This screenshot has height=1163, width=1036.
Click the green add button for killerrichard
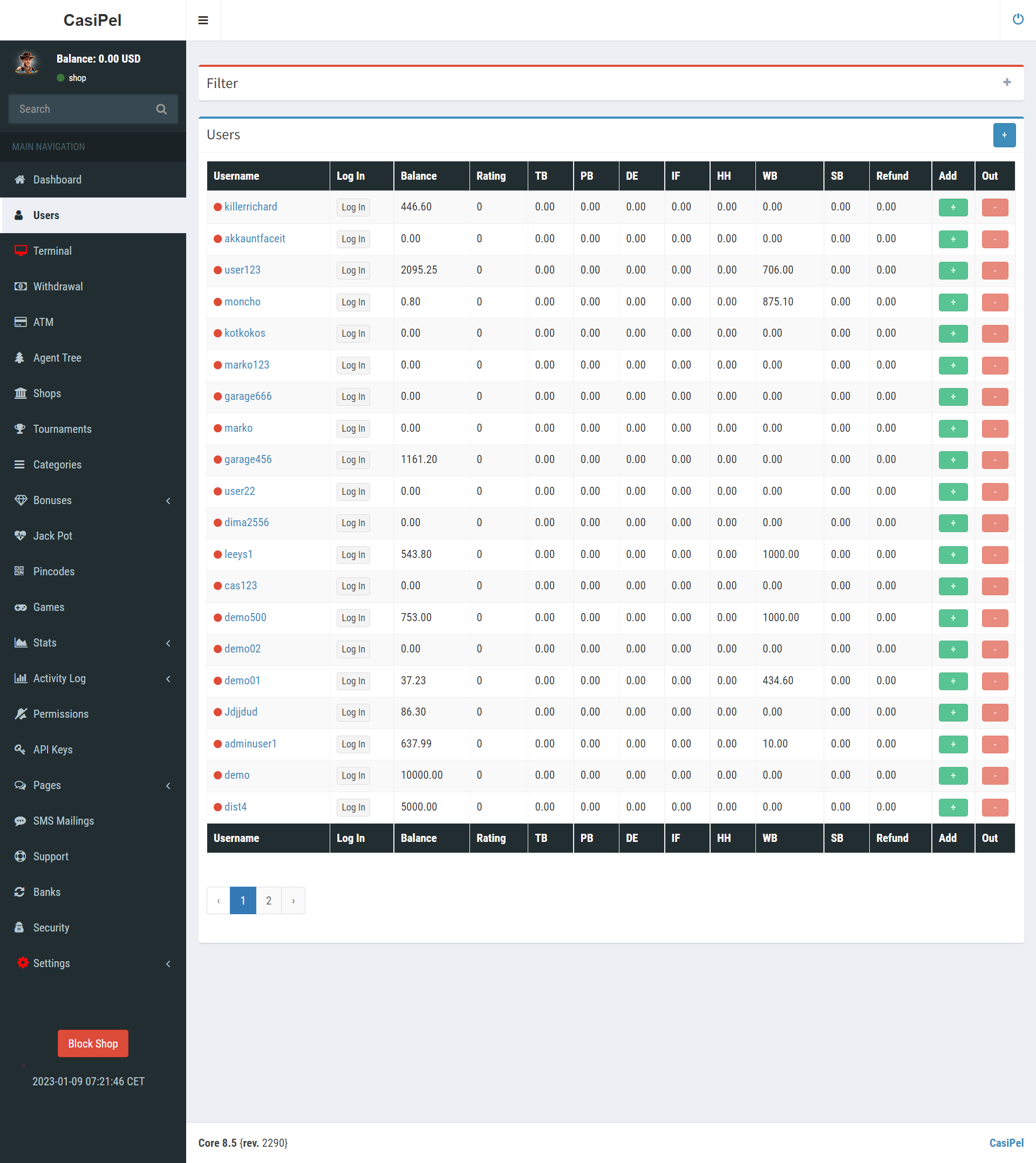point(952,207)
